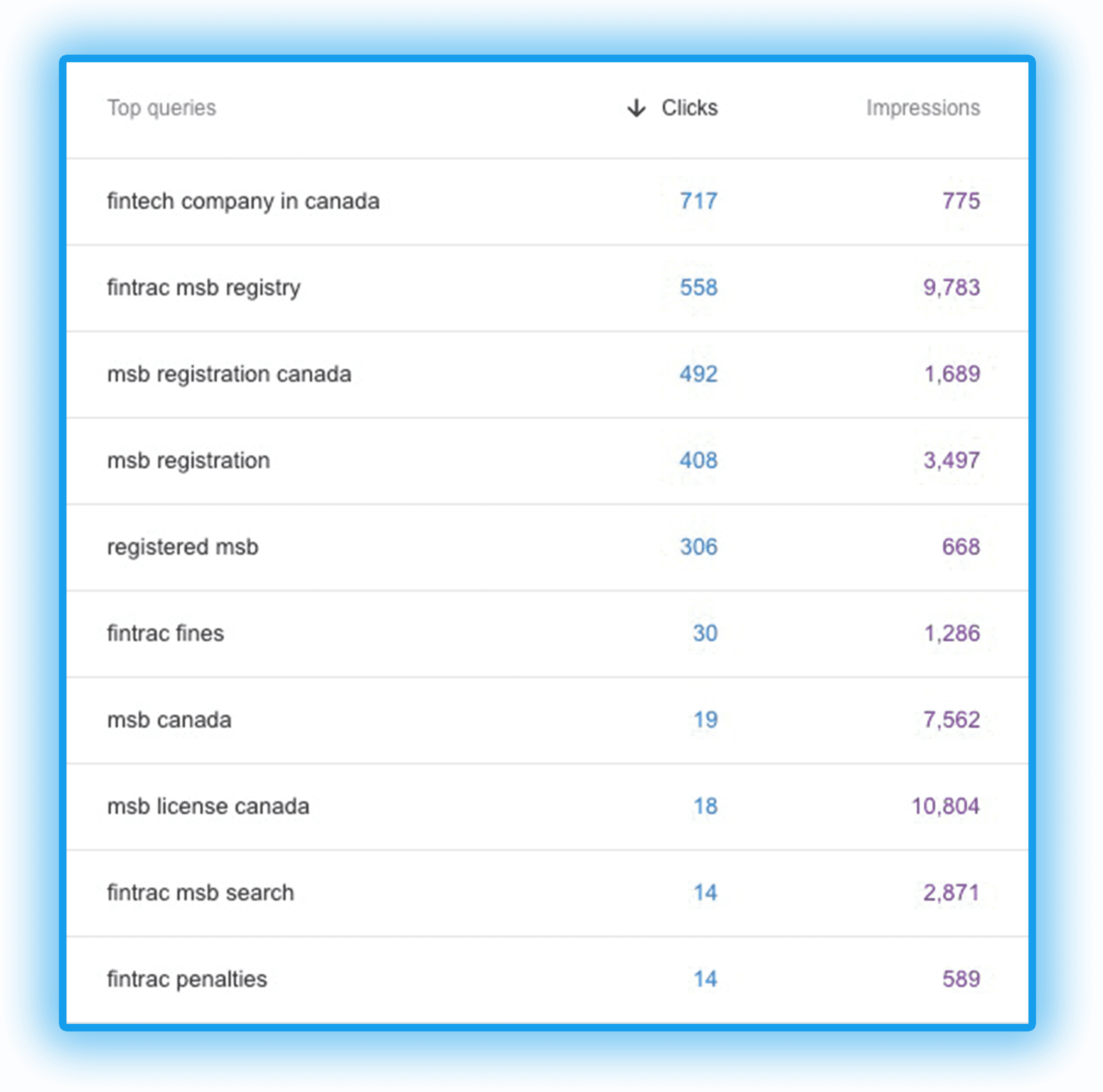Image resolution: width=1103 pixels, height=1092 pixels.
Task: Click the 717 clicks value
Action: point(698,202)
